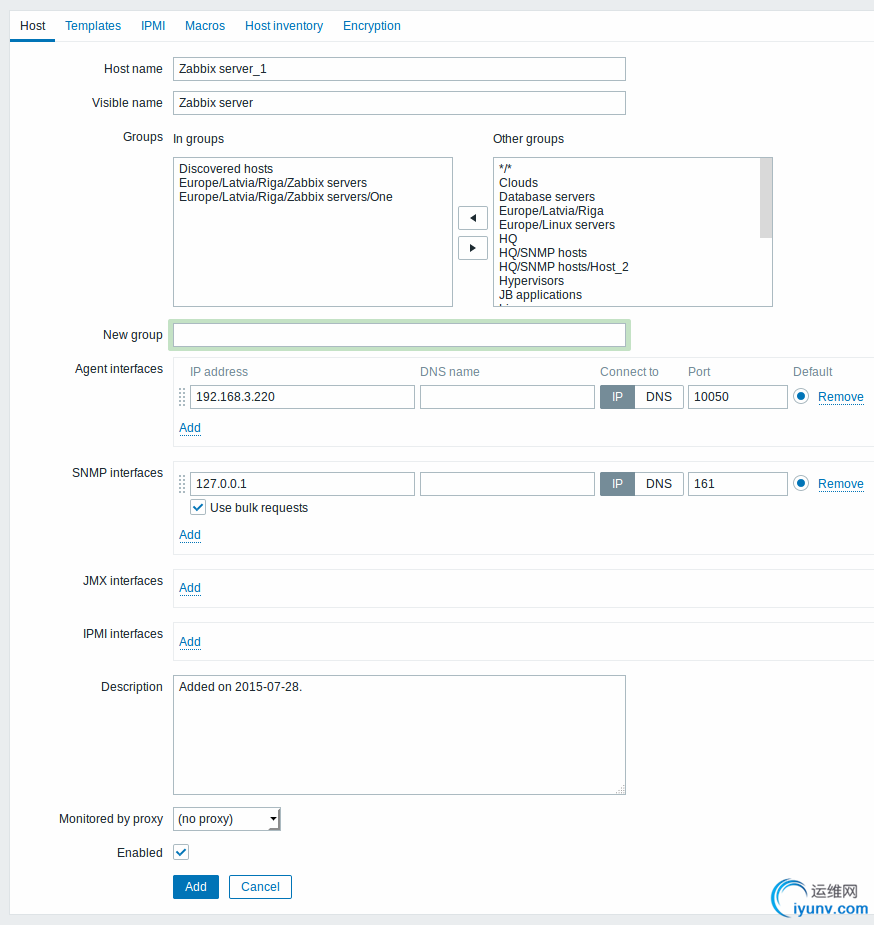Select Europe/Latvia/Riga/Zabbix servers/One group
Image resolution: width=874 pixels, height=925 pixels.
pos(285,197)
